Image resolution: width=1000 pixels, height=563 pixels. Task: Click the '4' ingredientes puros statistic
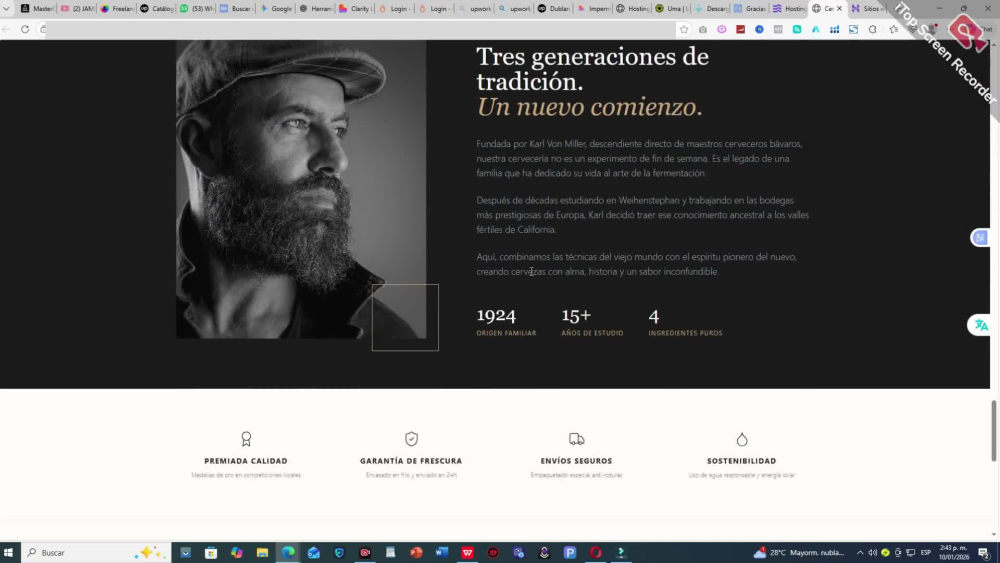(685, 322)
